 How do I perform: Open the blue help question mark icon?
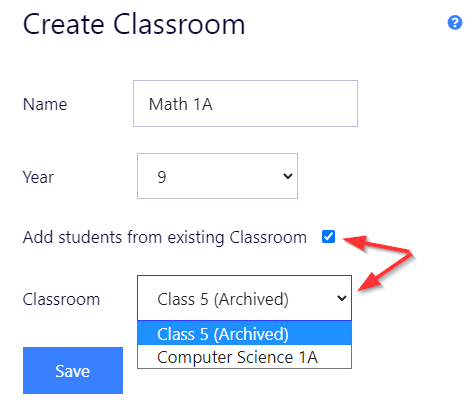click(455, 23)
